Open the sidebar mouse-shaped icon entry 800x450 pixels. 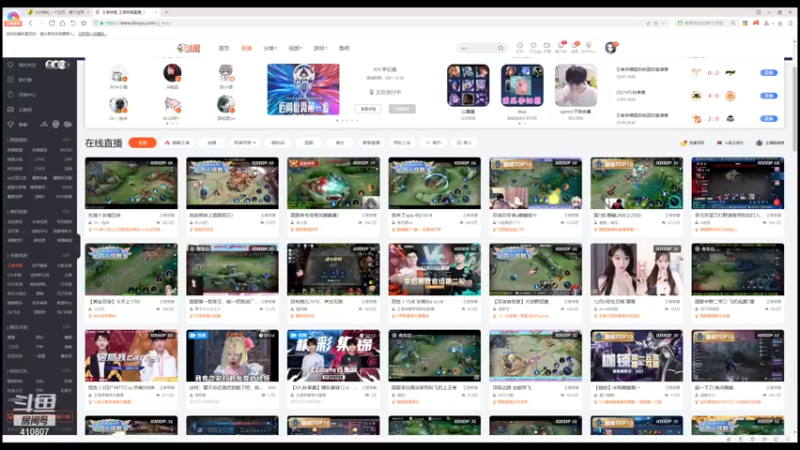pos(11,94)
